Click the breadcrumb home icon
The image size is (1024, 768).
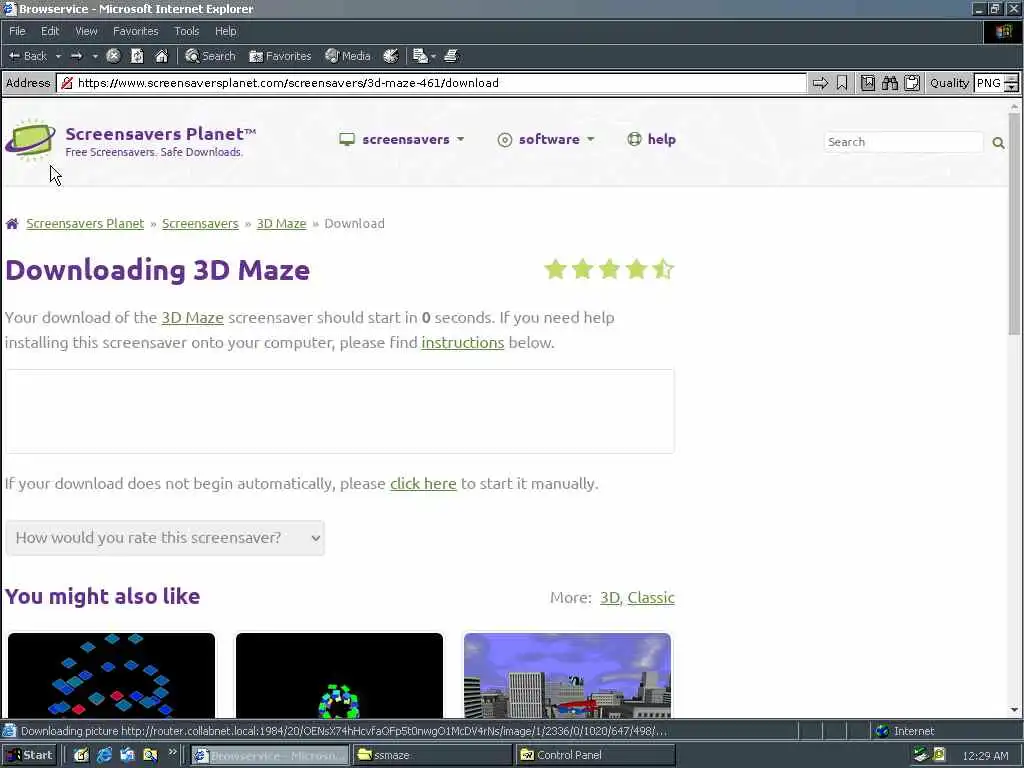click(12, 224)
